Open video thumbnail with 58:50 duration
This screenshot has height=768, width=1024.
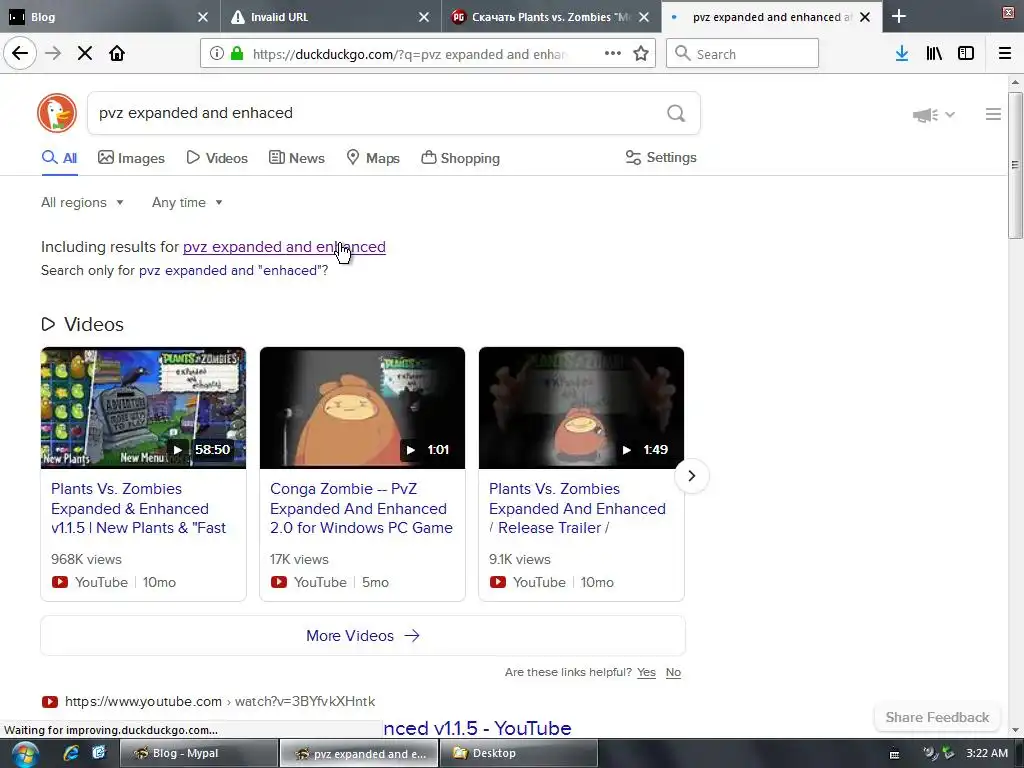(143, 408)
